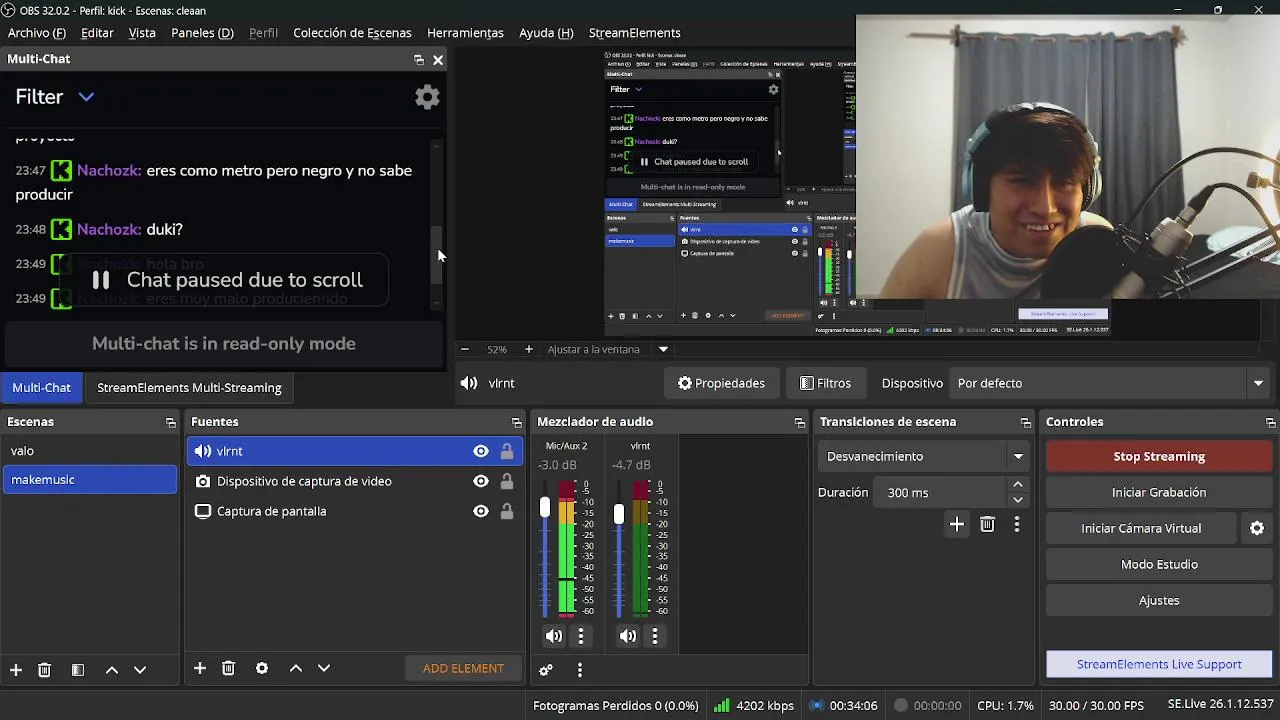Open Archivo menu
1280x720 pixels.
[37, 33]
